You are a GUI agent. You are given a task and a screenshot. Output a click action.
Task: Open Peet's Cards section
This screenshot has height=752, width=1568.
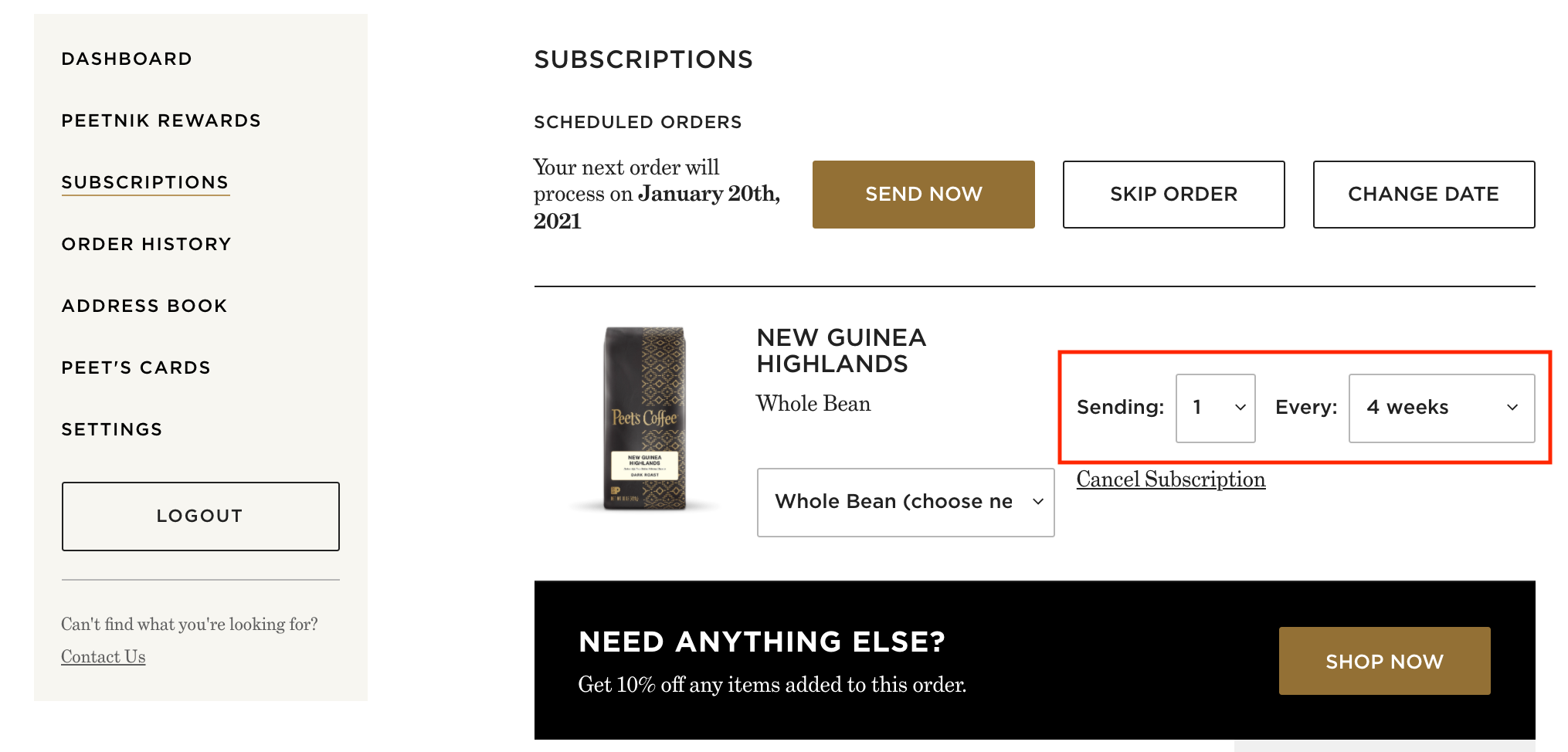pyautogui.click(x=136, y=368)
